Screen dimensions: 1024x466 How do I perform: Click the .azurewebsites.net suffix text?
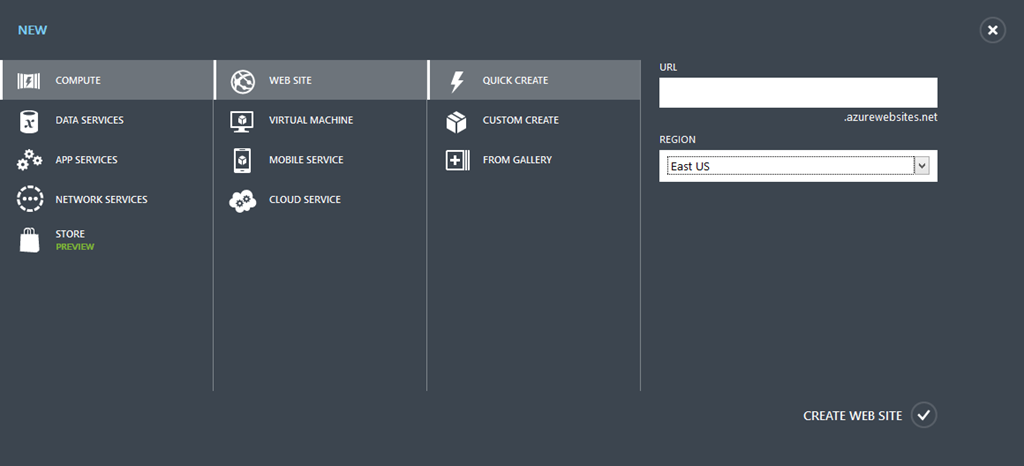[891, 118]
